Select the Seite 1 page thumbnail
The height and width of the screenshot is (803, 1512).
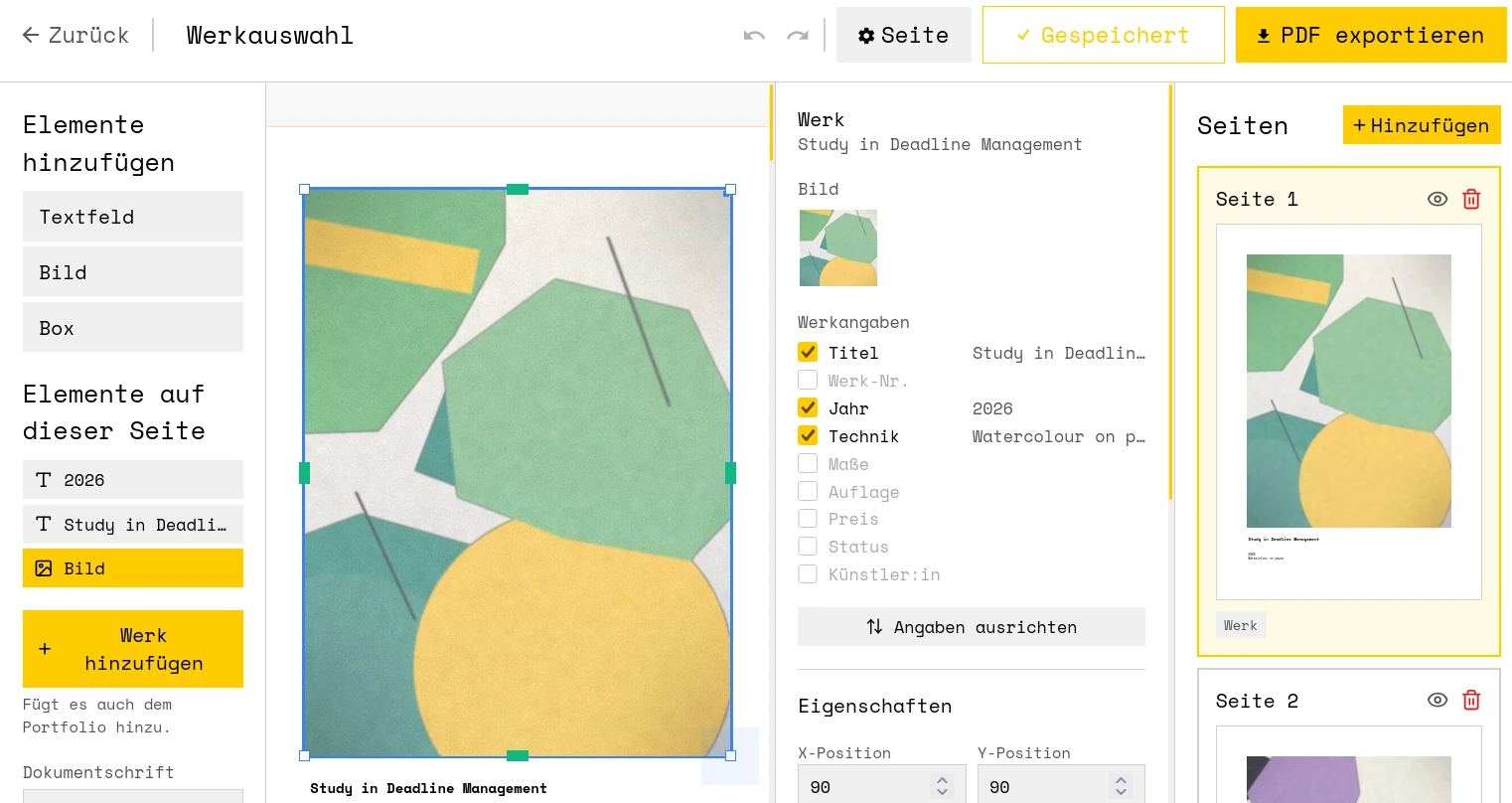point(1349,411)
